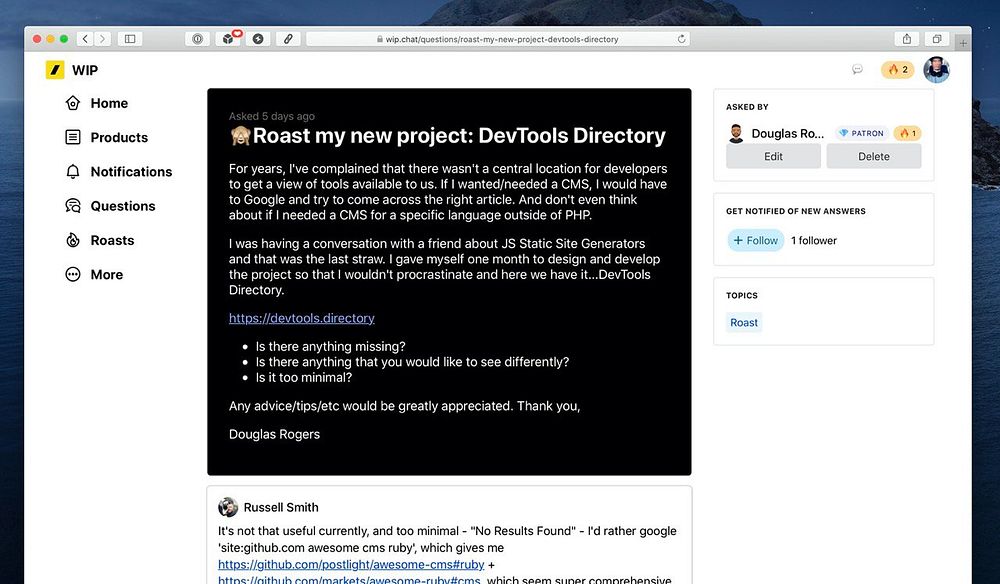Open the flame streak badge showing 2
Screen dimensions: 1000x584
(897, 69)
